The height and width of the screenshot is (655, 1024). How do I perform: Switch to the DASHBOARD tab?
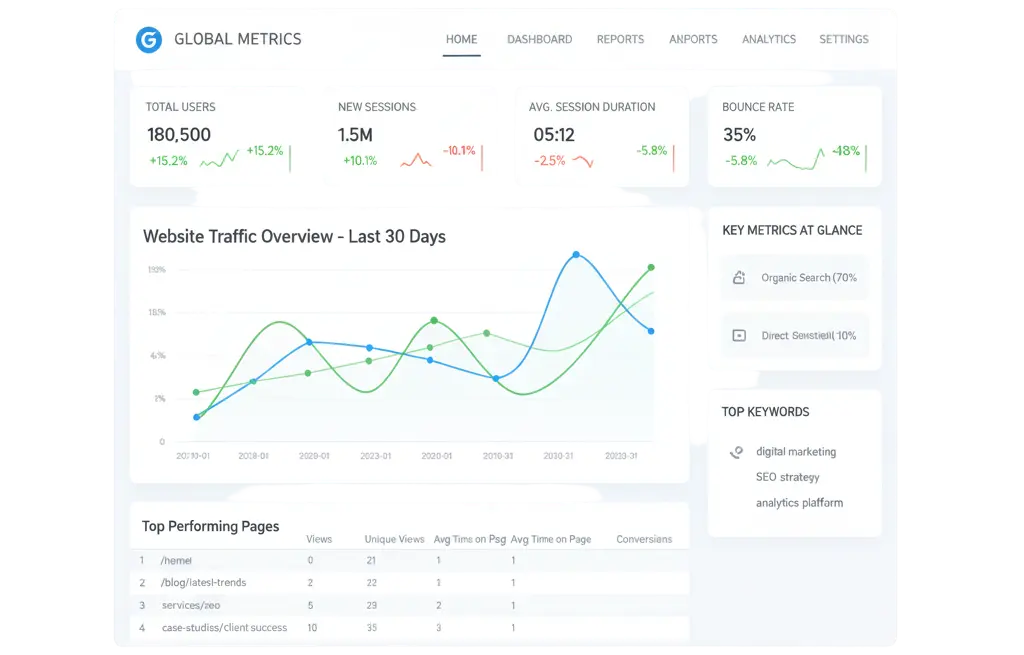(539, 39)
